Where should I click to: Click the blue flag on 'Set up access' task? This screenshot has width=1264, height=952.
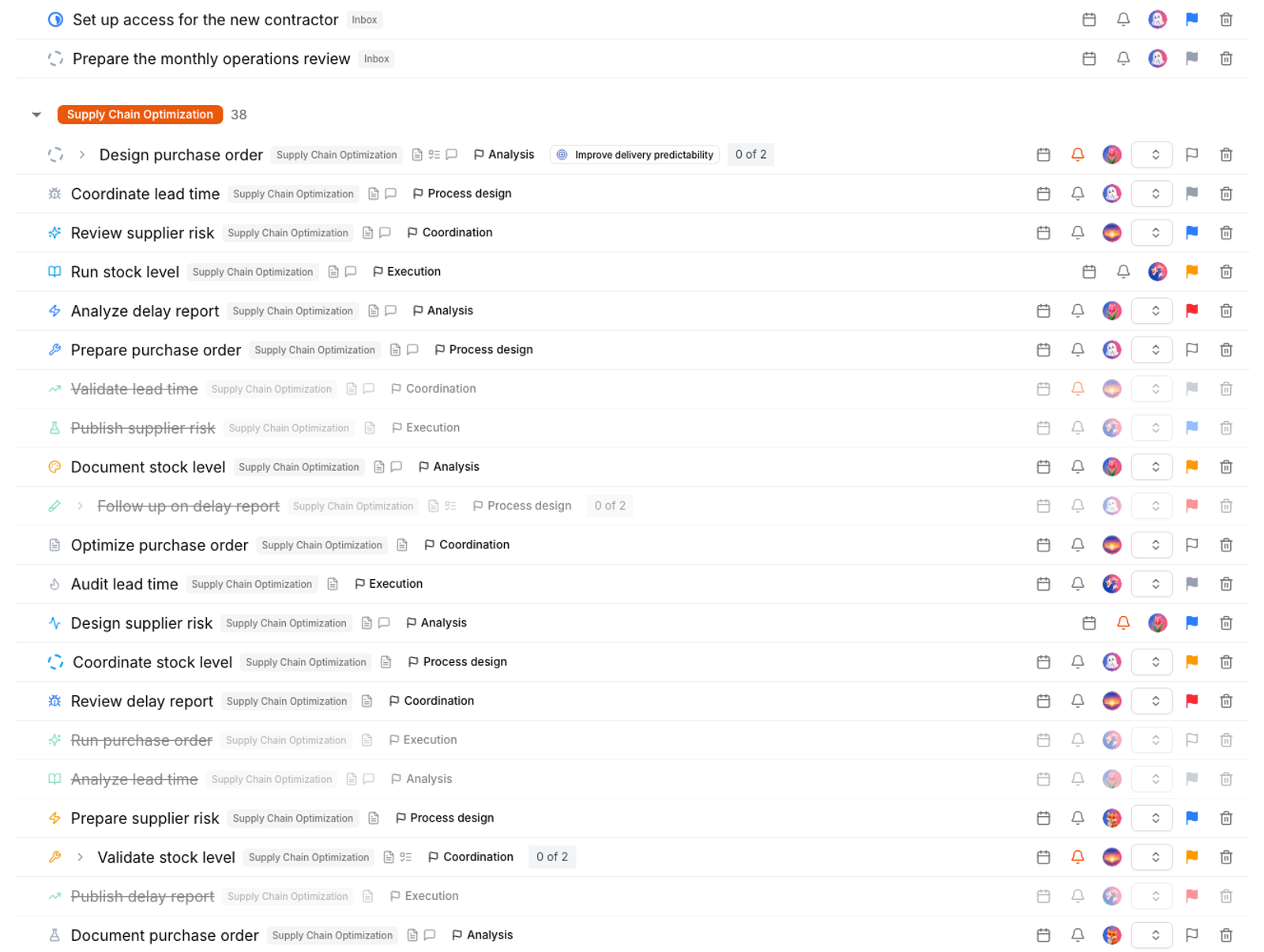coord(1191,20)
